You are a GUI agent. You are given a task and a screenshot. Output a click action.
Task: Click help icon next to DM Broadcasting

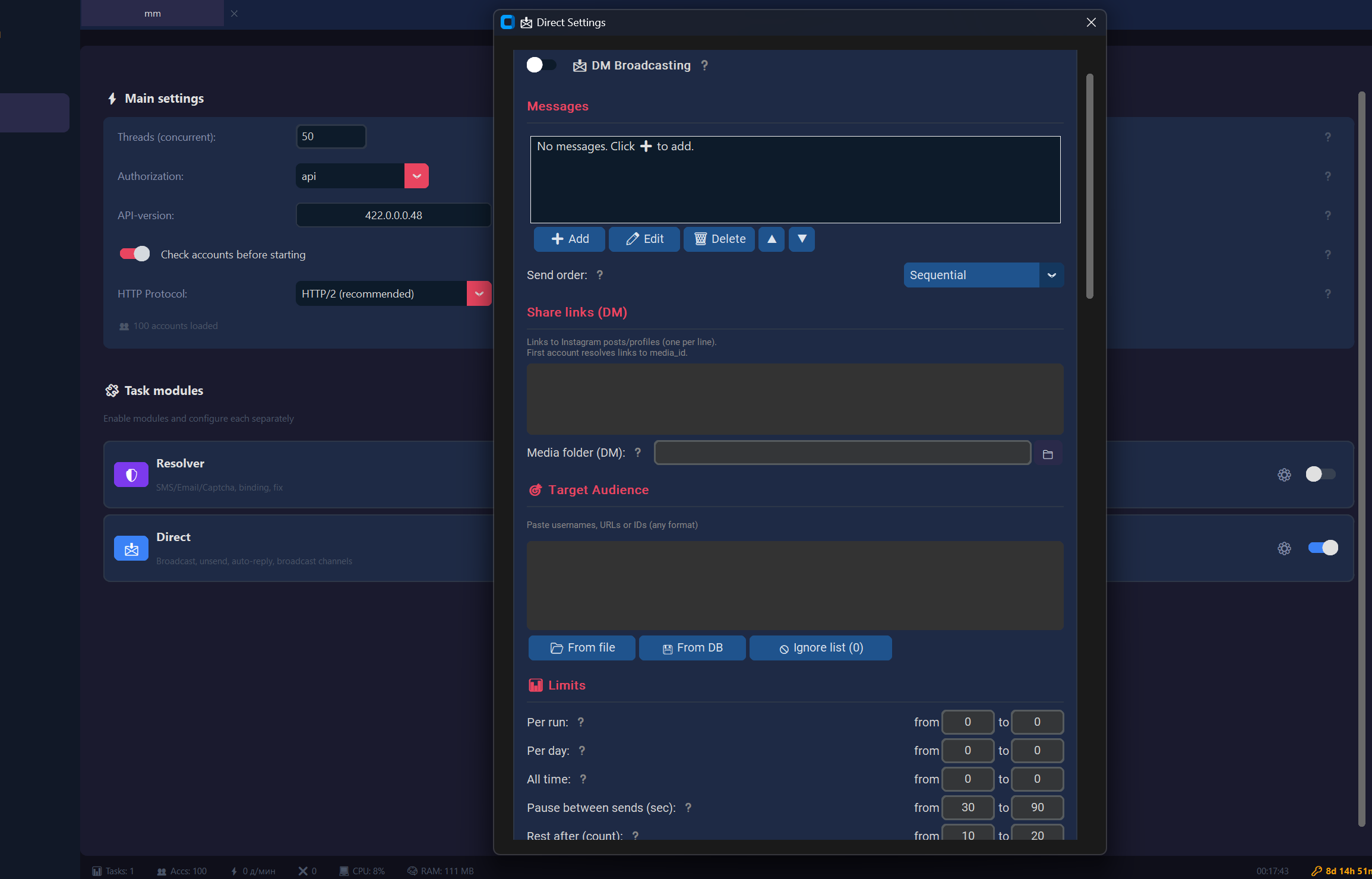[704, 65]
